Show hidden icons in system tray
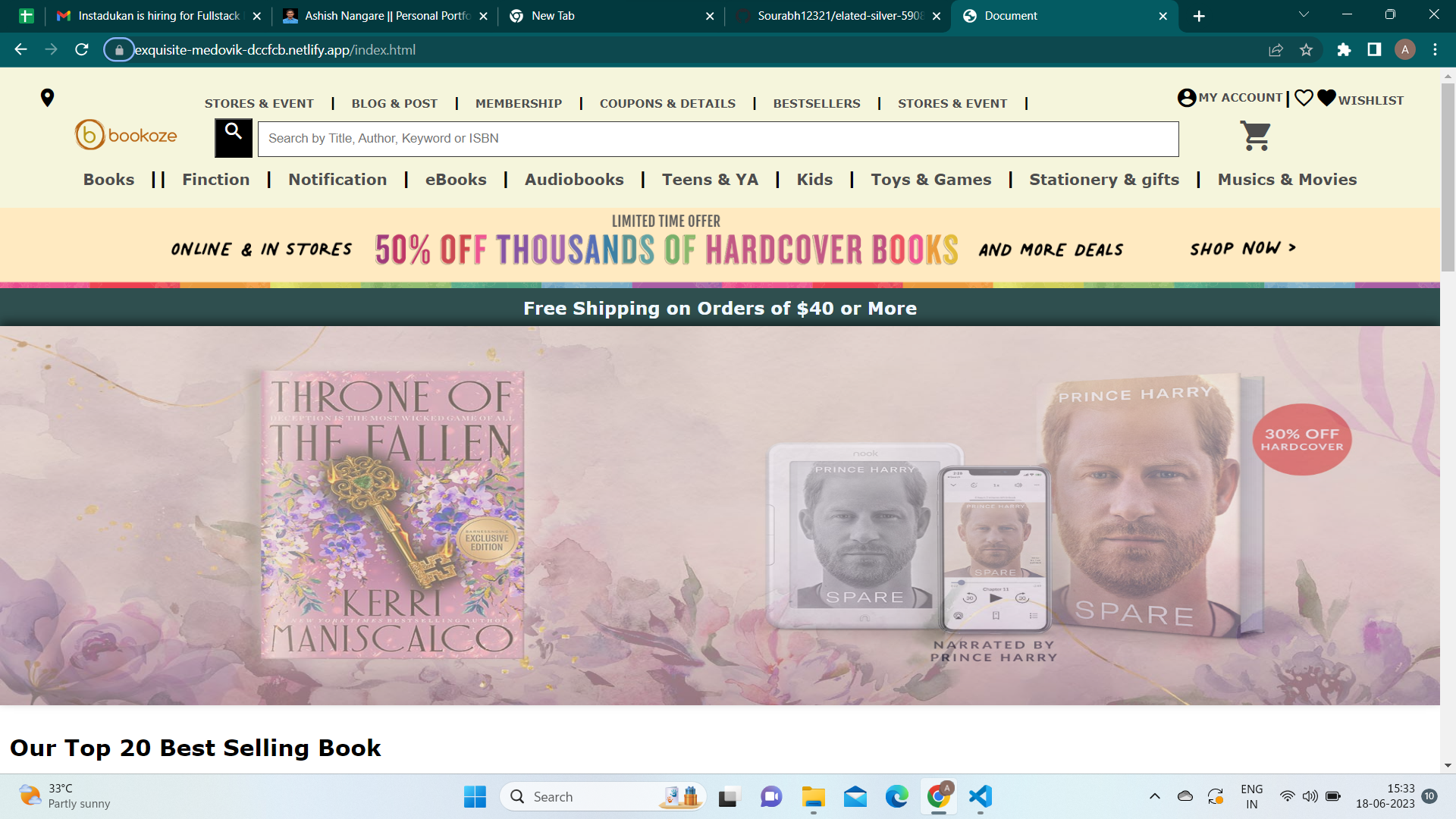The image size is (1456, 819). 1154,796
